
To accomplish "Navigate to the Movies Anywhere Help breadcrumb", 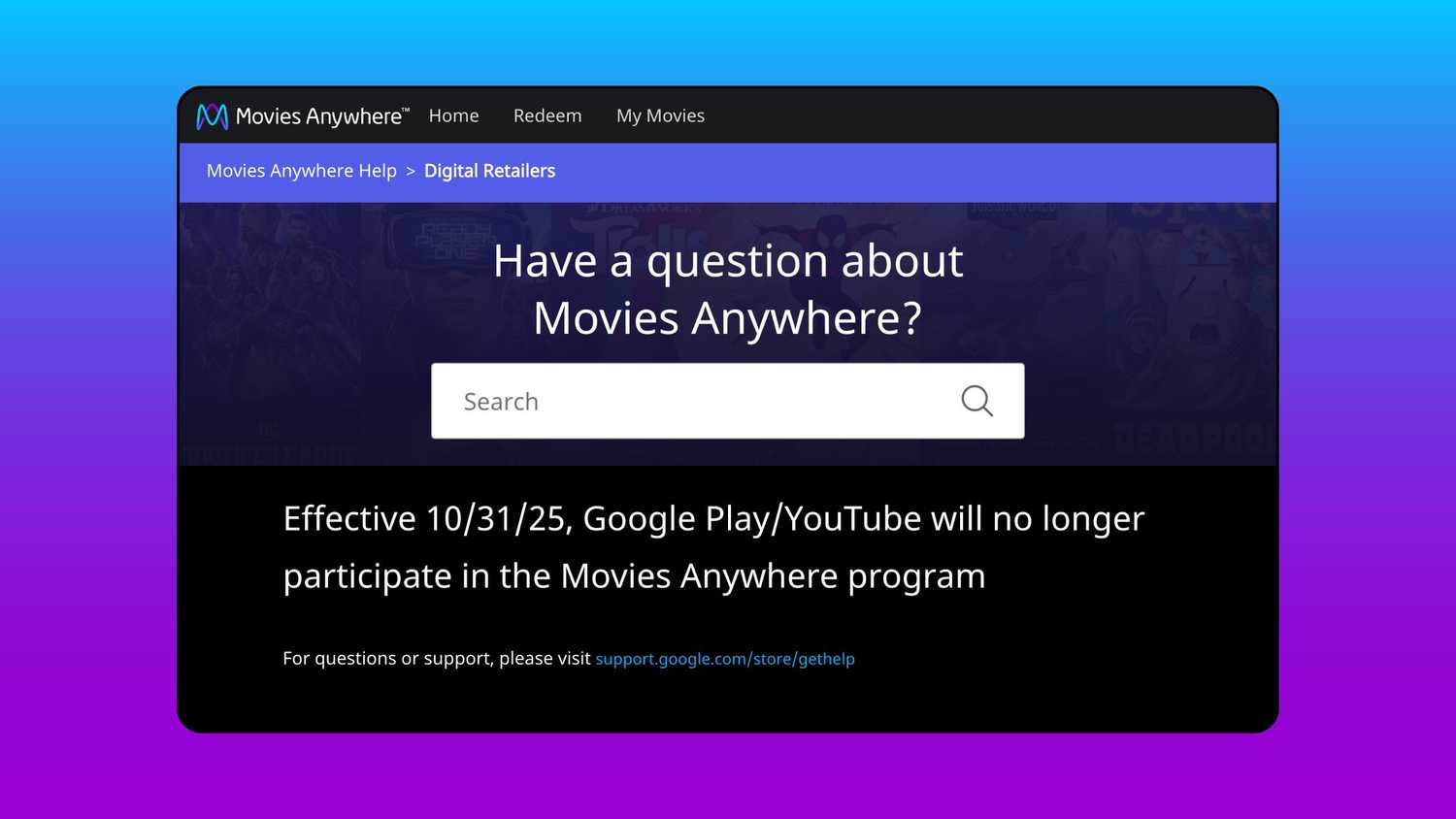I will 301,171.
